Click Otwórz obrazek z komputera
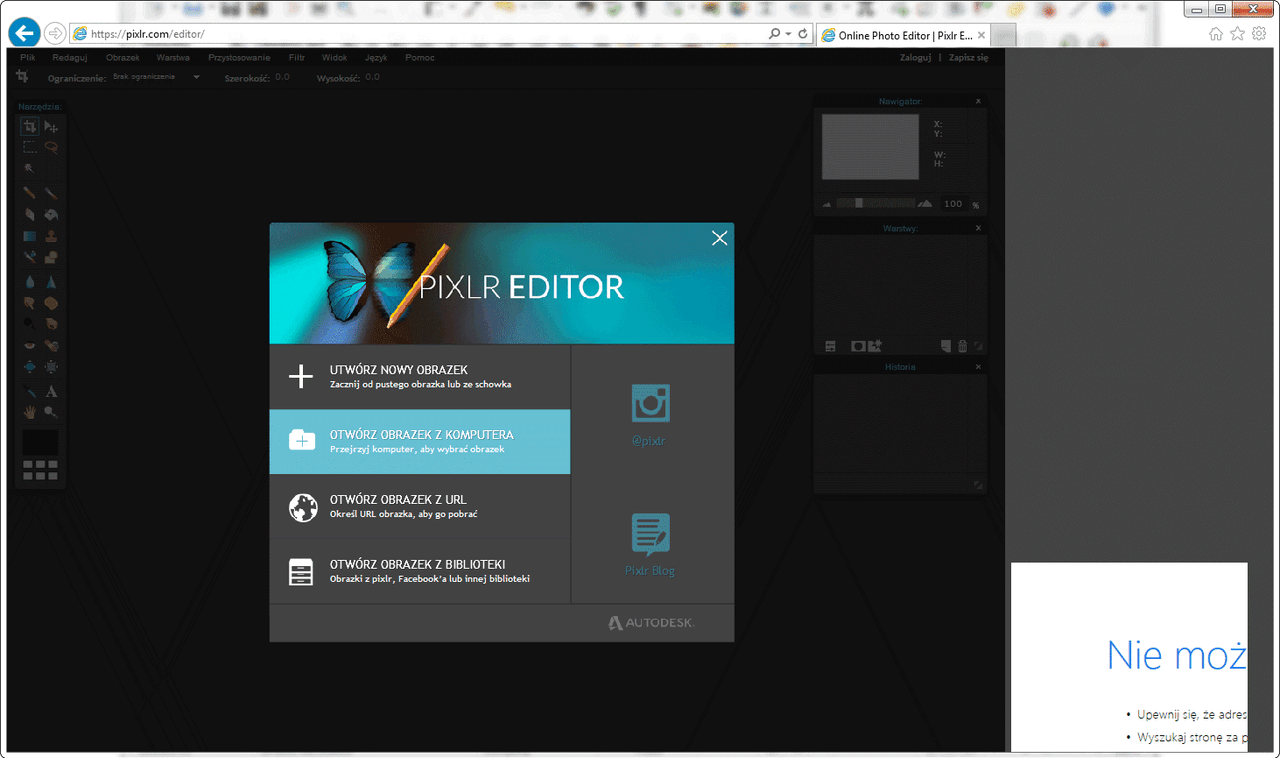1280x758 pixels. [420, 441]
